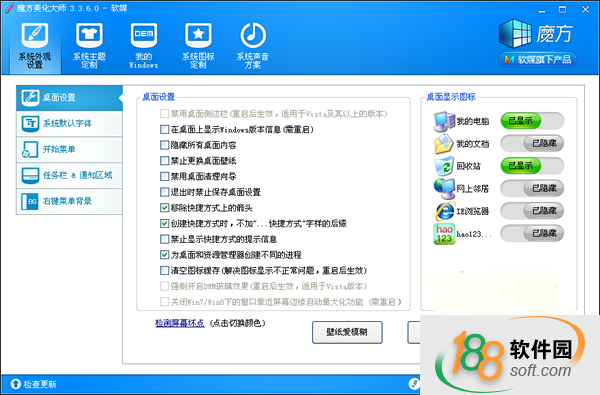Click the 壁纸变模糊 button
The image size is (600, 395).
click(347, 332)
